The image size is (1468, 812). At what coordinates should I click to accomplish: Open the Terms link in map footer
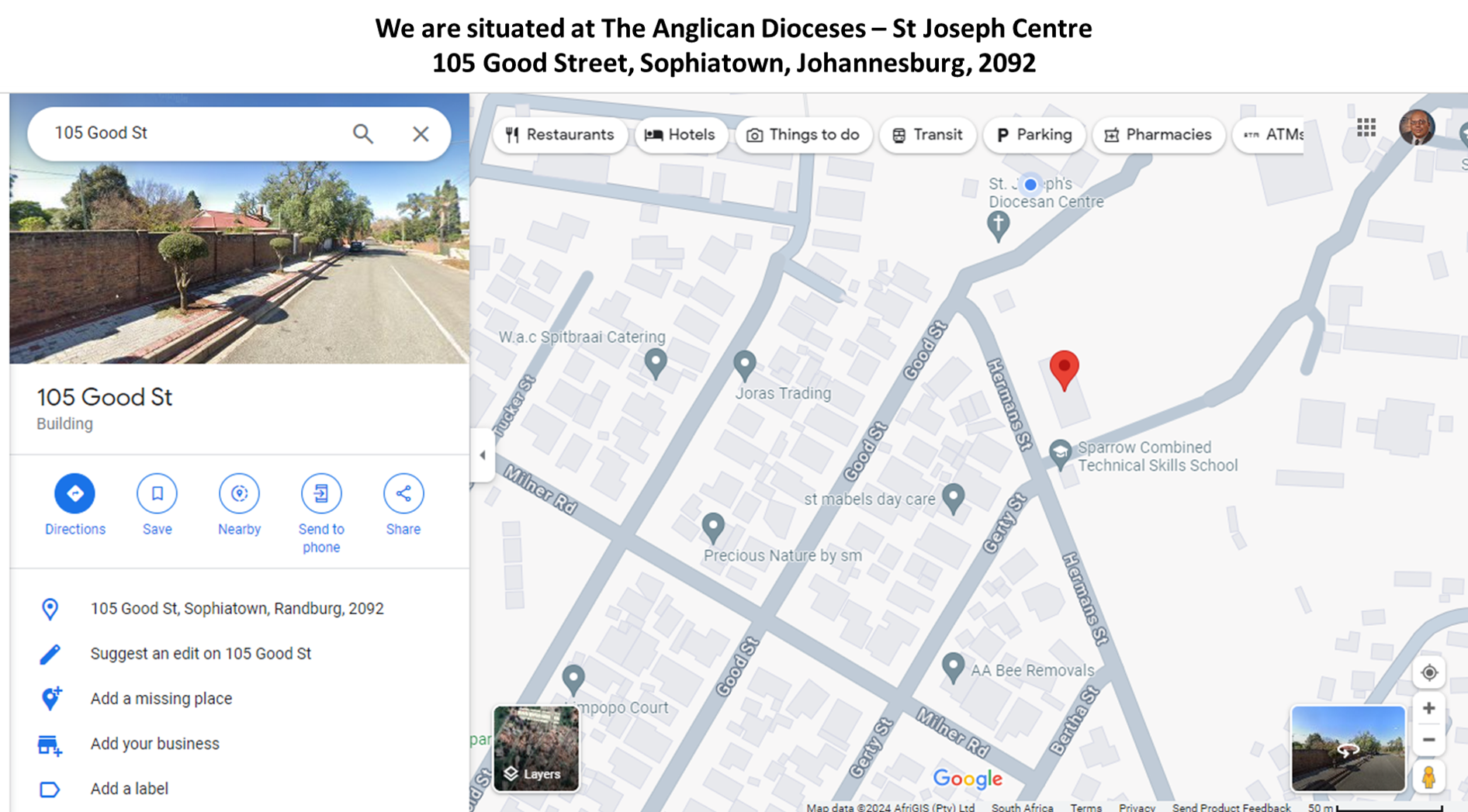click(x=1085, y=807)
